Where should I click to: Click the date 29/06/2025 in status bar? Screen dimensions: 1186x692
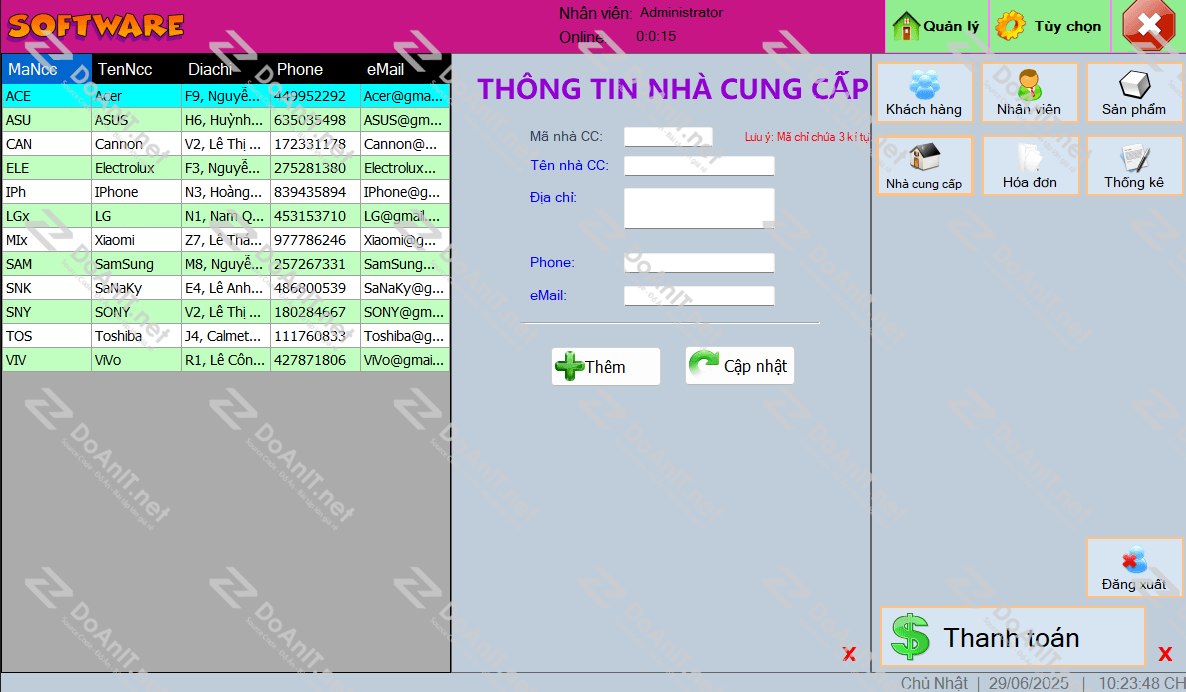(x=1029, y=683)
